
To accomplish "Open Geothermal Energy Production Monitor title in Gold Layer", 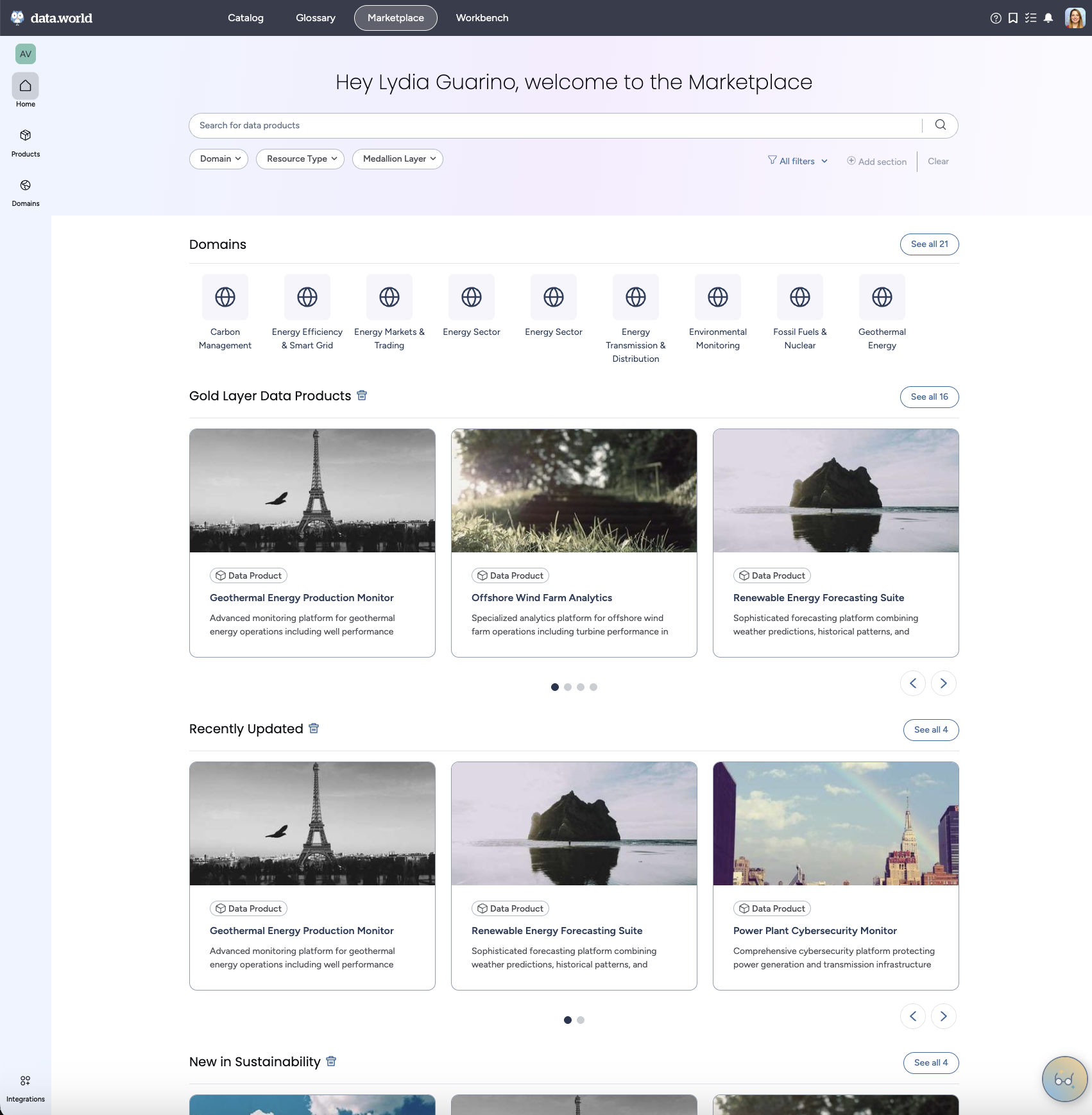I will [302, 598].
